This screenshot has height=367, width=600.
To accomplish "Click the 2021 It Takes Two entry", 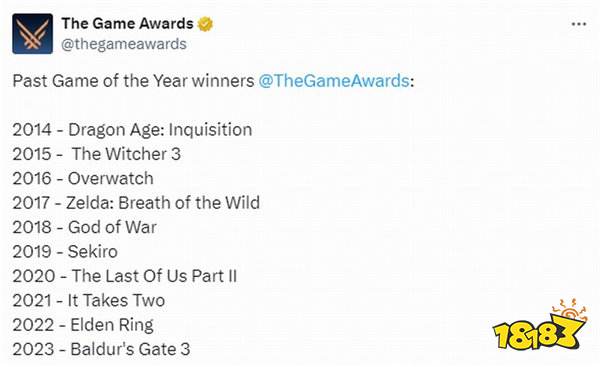I will coord(89,300).
